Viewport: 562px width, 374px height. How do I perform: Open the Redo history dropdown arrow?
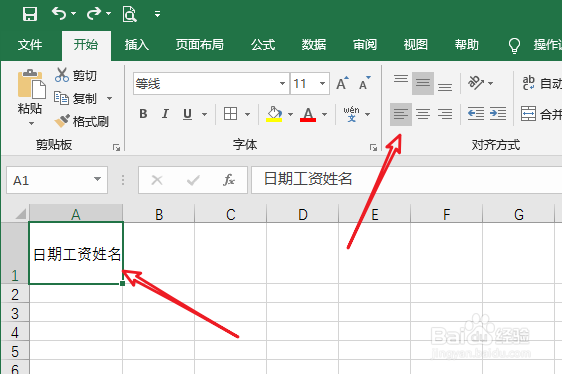click(108, 14)
